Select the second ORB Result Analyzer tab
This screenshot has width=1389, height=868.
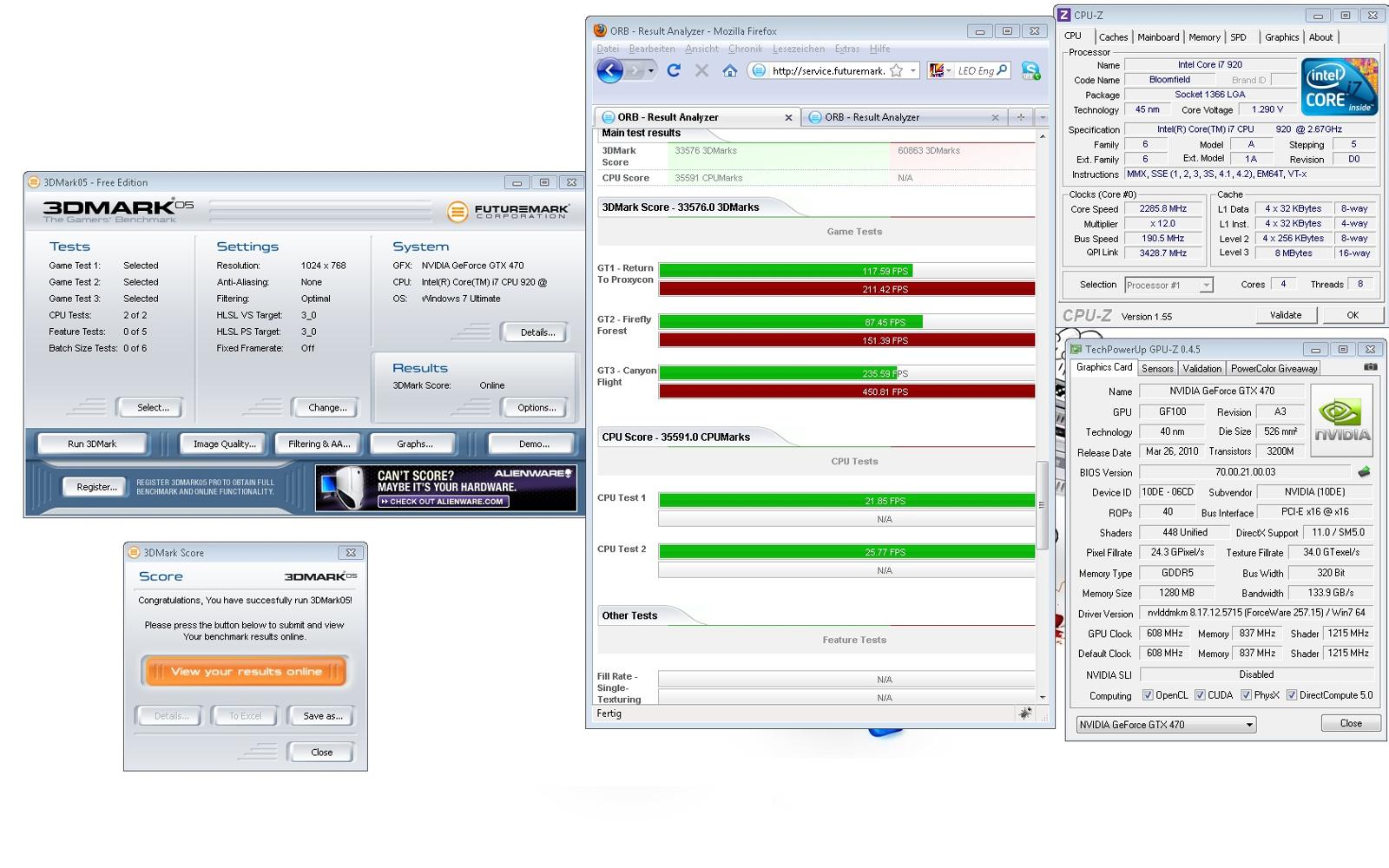point(903,117)
